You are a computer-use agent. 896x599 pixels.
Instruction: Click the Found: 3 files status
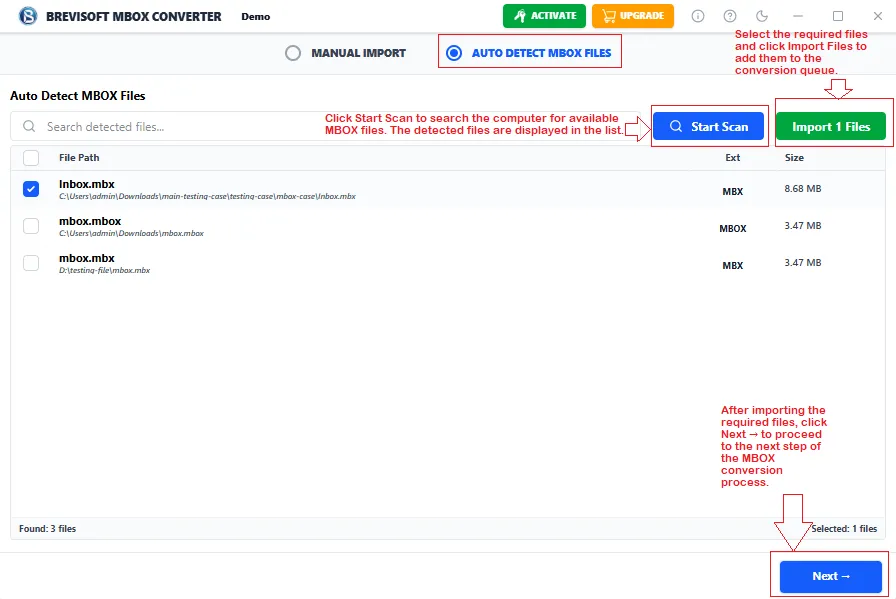[47, 529]
